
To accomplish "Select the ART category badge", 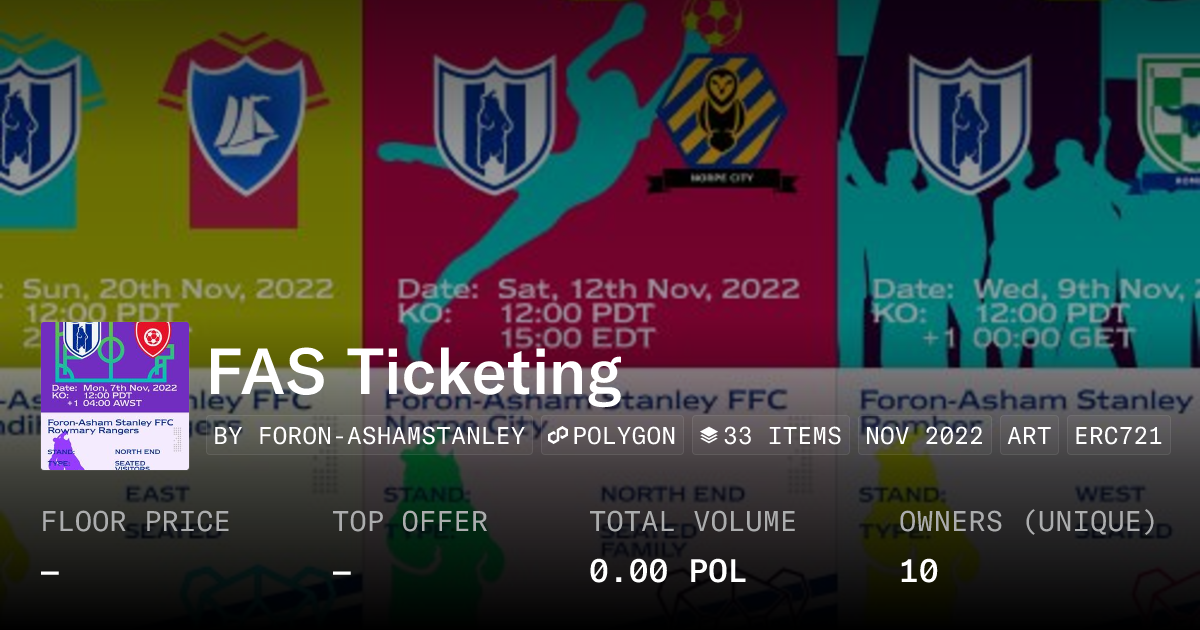I will pyautogui.click(x=1029, y=435).
